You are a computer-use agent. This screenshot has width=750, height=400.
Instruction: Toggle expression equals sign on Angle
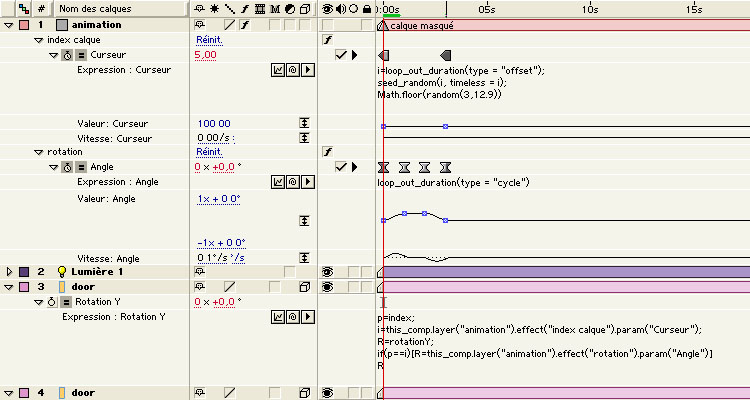[x=81, y=167]
